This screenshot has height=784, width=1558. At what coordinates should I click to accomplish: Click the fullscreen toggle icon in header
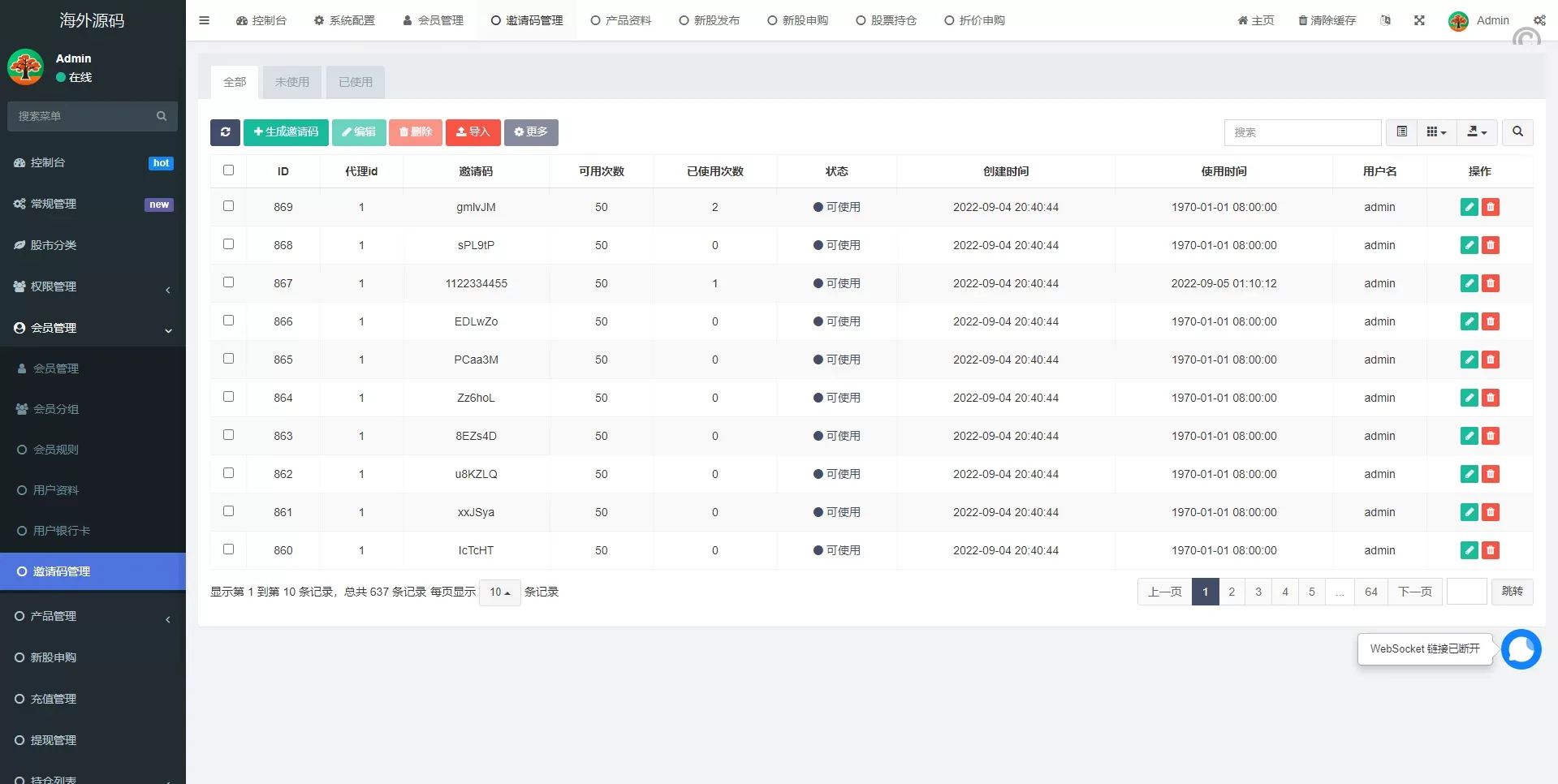1419,20
